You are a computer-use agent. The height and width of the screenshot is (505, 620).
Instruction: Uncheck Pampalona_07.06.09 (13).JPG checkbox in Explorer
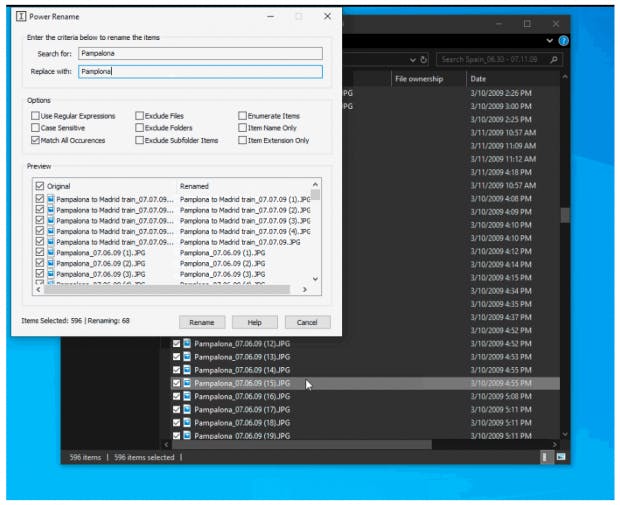click(176, 357)
